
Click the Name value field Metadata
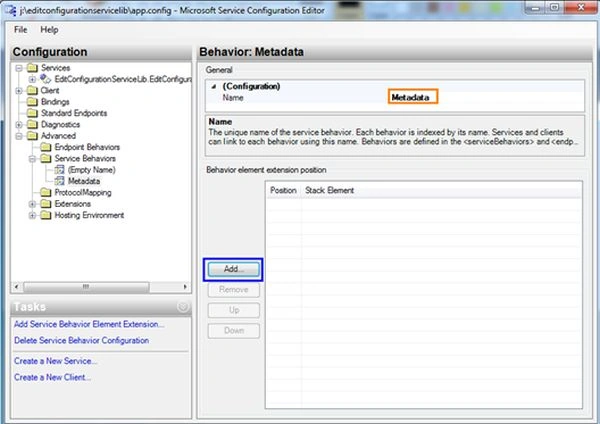point(412,97)
